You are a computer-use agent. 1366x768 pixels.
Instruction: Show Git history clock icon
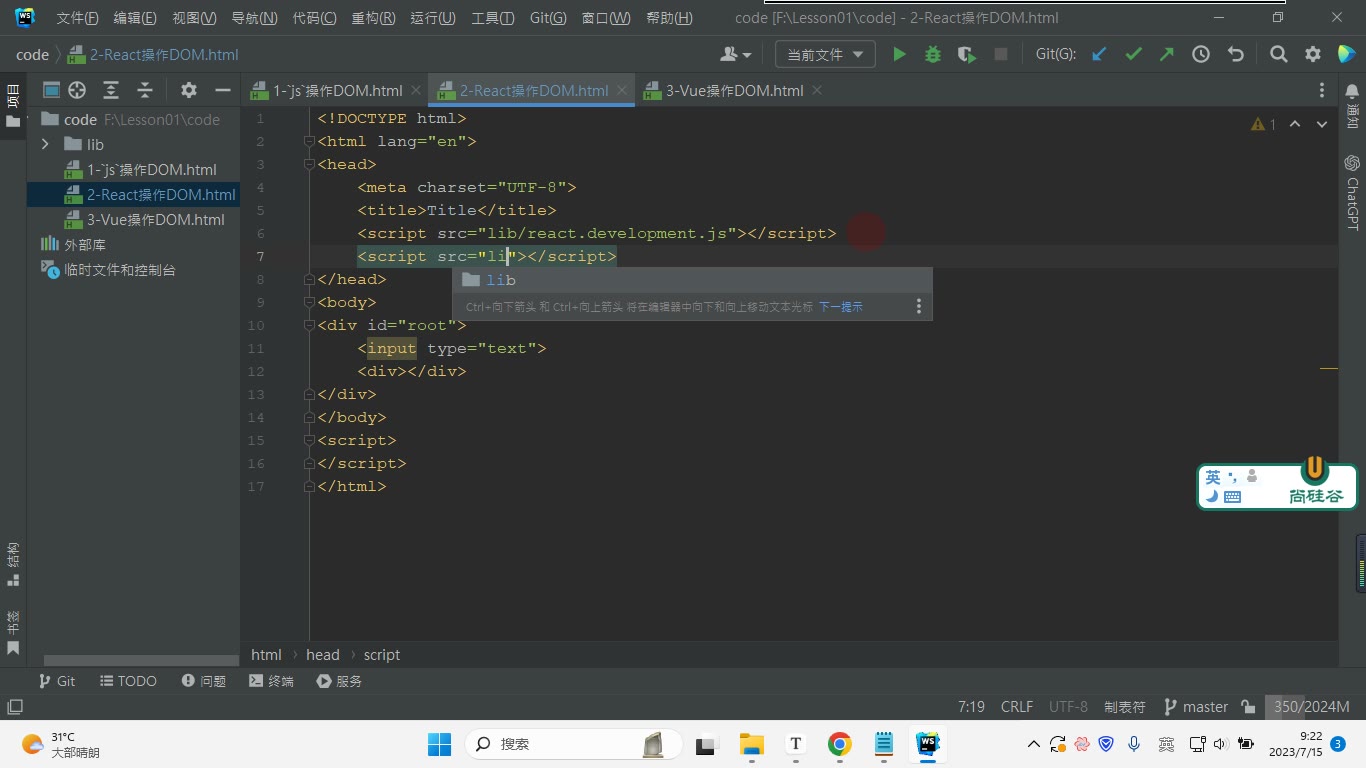pos(1201,55)
